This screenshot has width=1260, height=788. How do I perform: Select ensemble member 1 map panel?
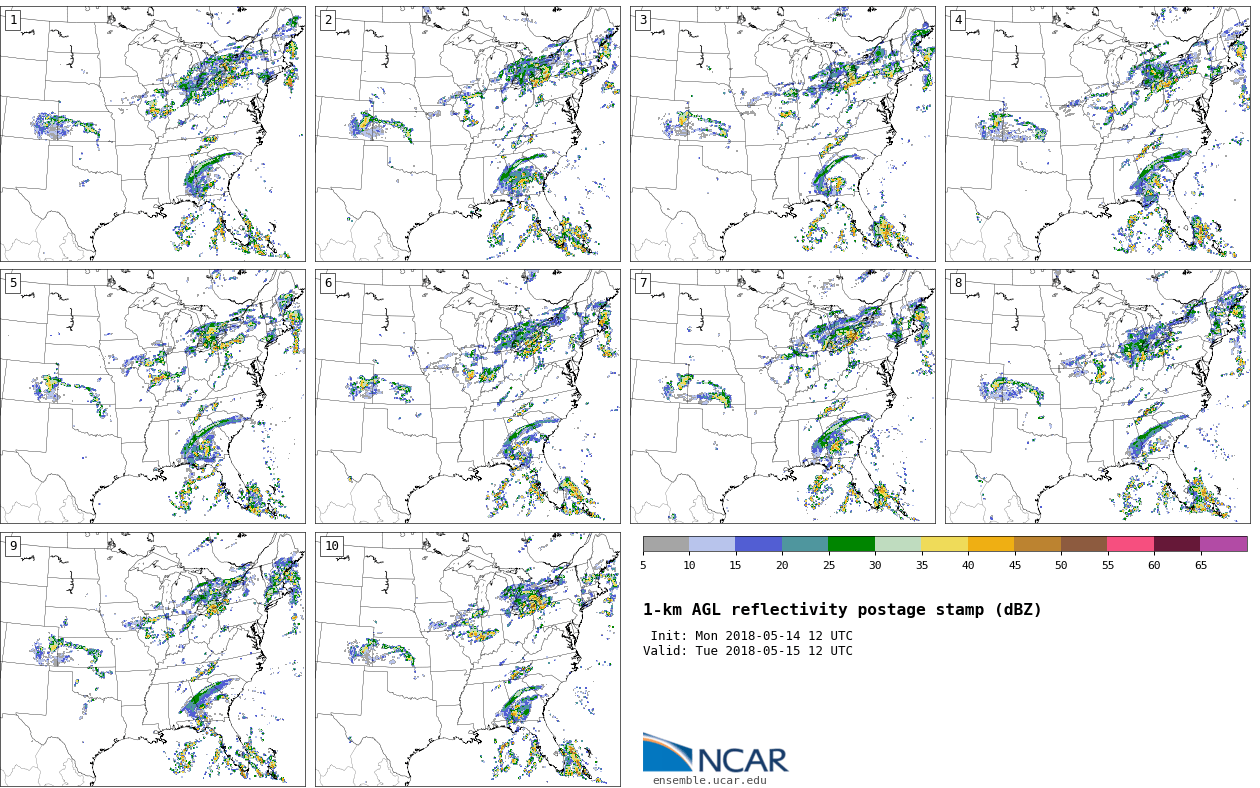[152, 134]
